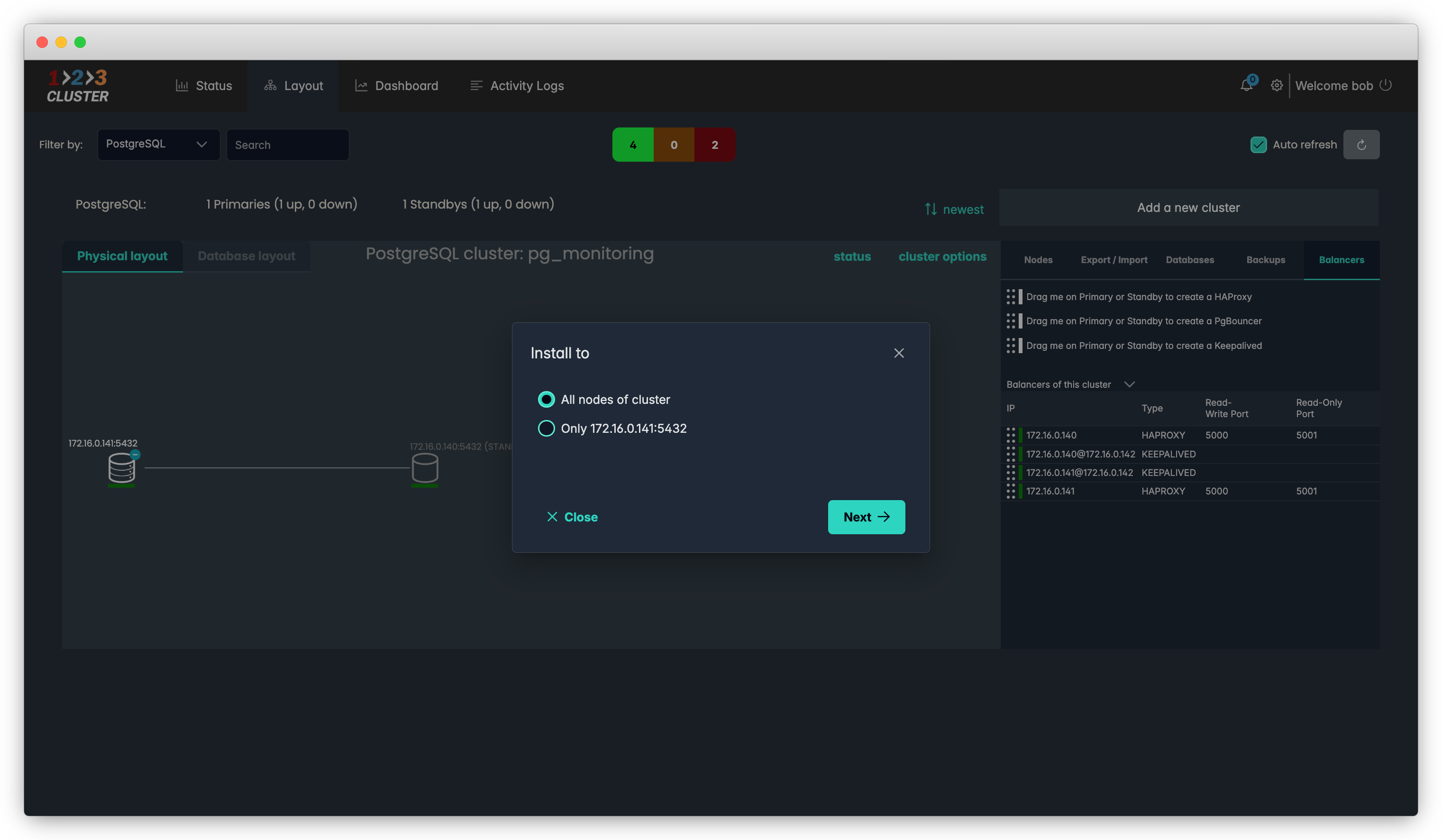Click the primary database node icon
This screenshot has width=1442, height=840.
[x=121, y=468]
